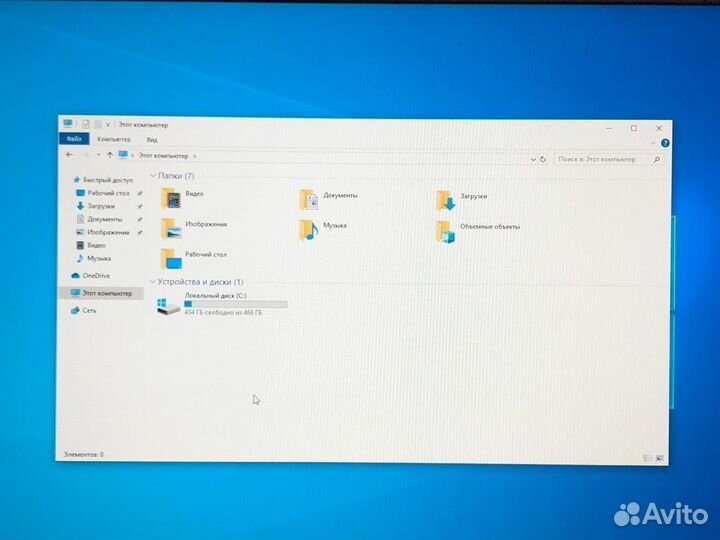
Task: Collapse the Папки (7) group
Action: 152,175
